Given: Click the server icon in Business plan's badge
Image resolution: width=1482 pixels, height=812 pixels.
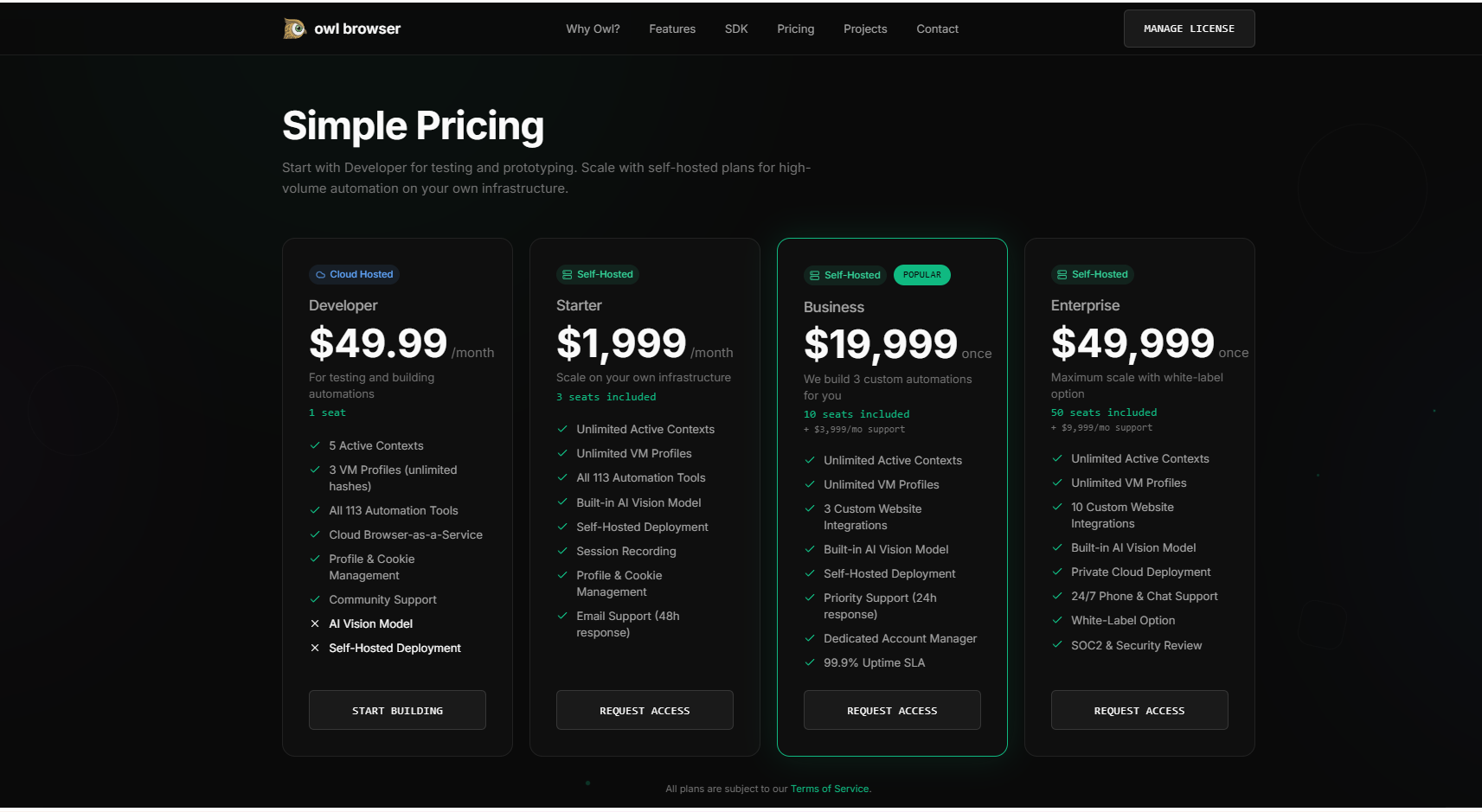Looking at the screenshot, I should [x=814, y=276].
